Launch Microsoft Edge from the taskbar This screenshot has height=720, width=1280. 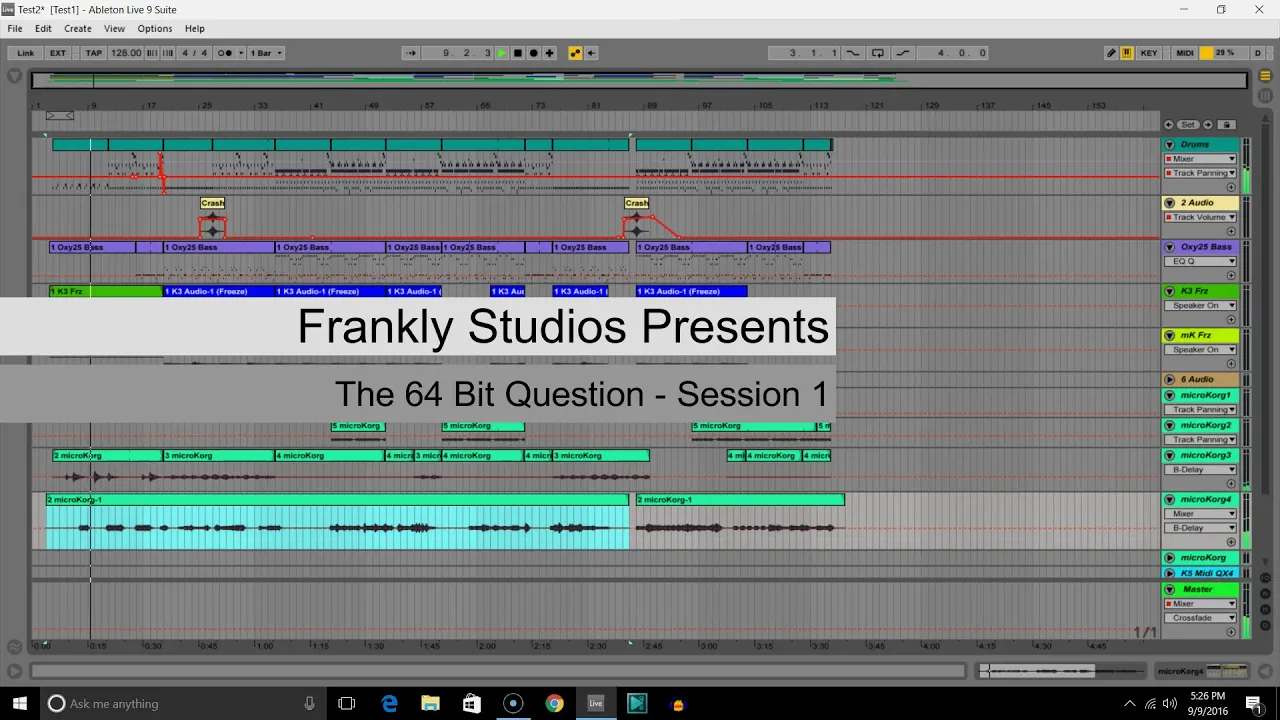tap(389, 704)
